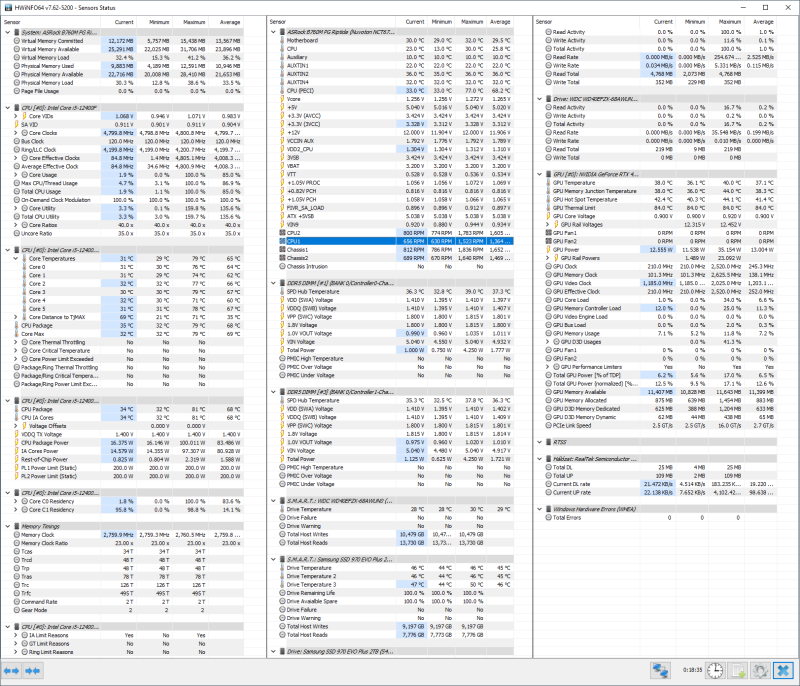800x686 pixels.
Task: Select the SPD Hub Temperature row under DIMM #1
Action: click(x=395, y=292)
